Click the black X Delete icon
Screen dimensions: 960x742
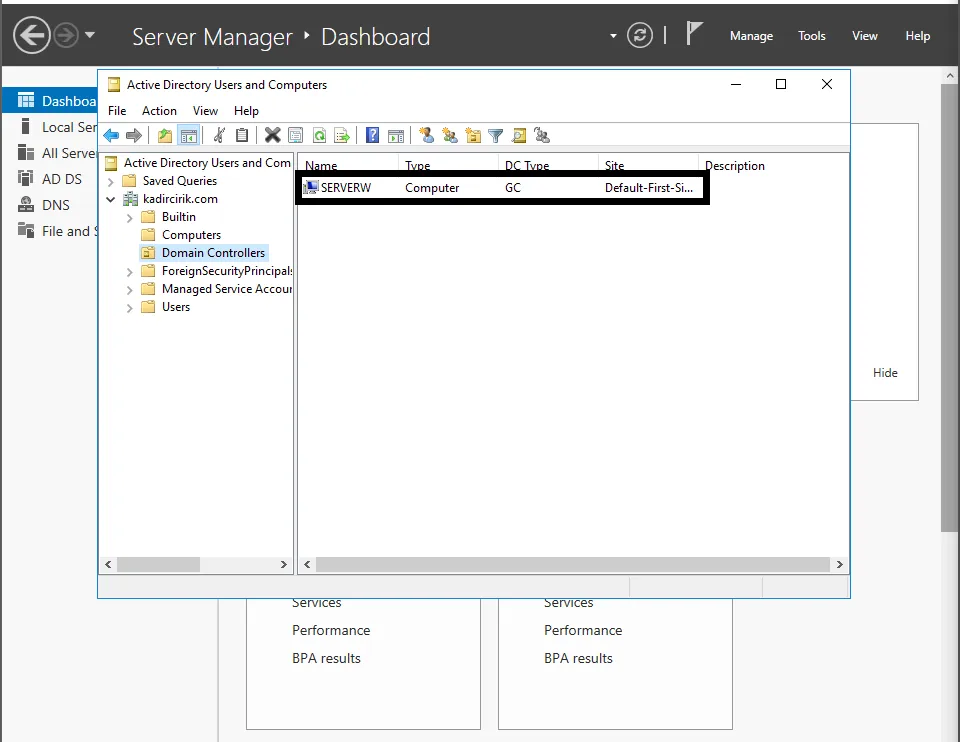272,135
